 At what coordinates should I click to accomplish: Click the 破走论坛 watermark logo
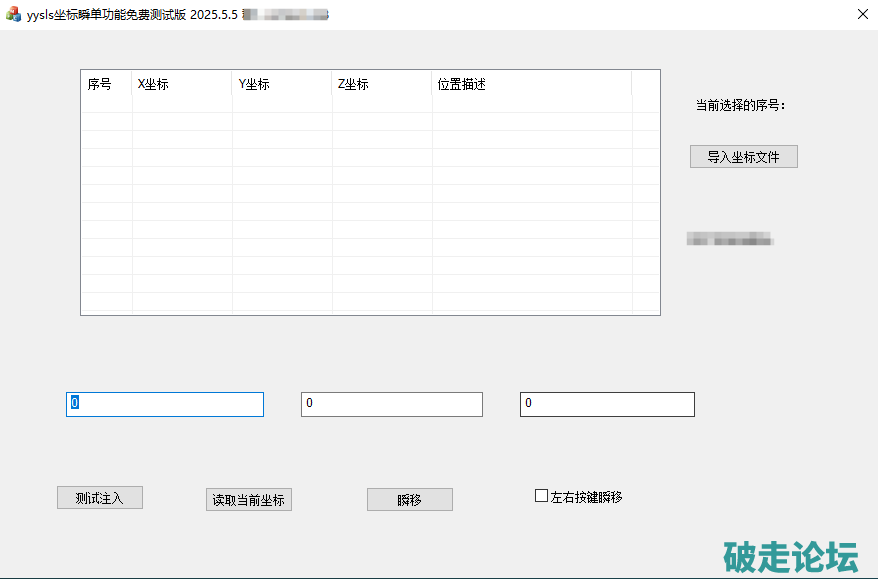coord(789,555)
